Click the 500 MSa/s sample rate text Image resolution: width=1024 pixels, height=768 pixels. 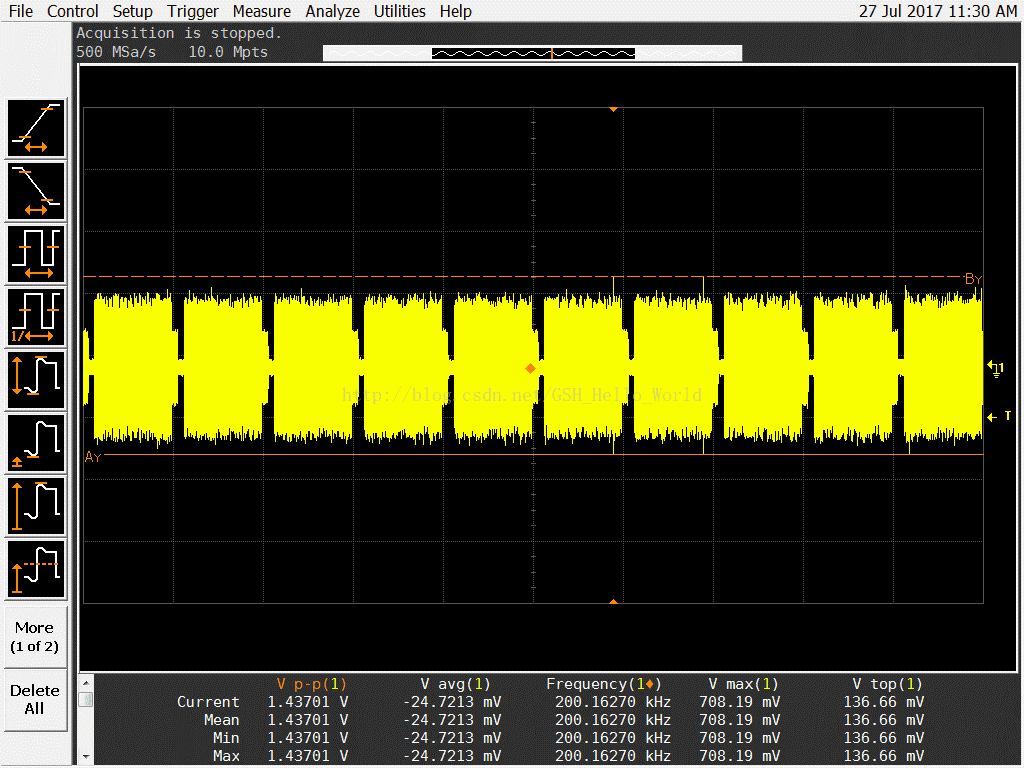pos(116,52)
